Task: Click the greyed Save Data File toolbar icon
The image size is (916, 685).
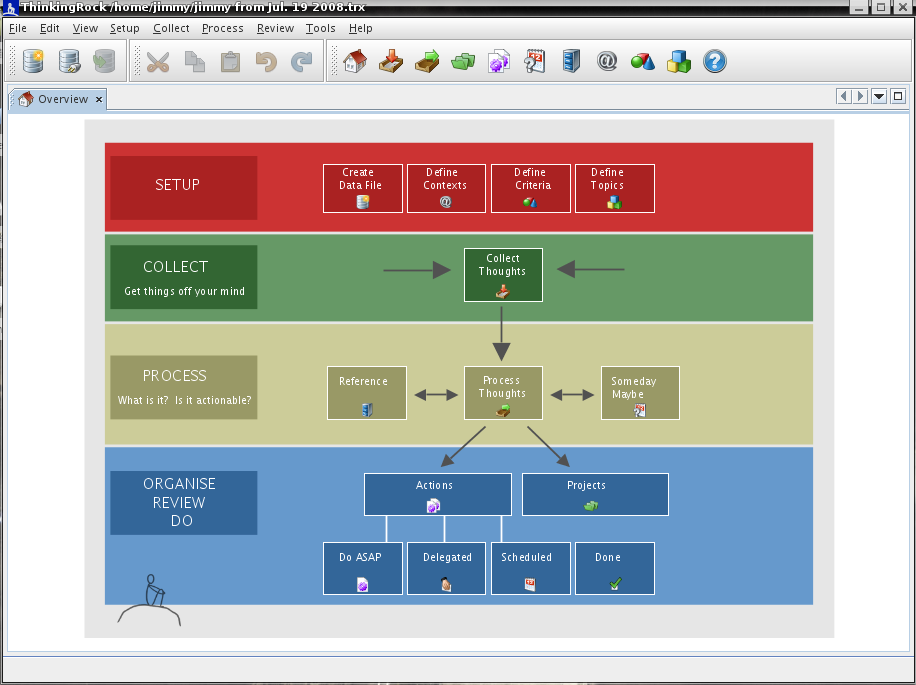Action: coord(105,61)
